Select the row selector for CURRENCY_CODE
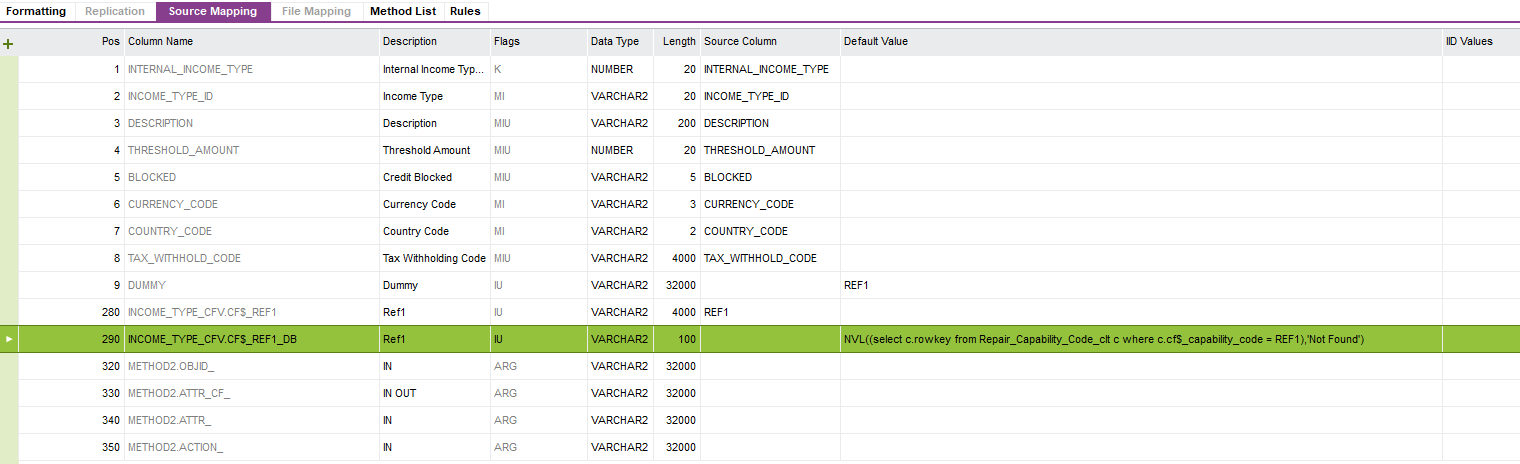 (x=9, y=205)
